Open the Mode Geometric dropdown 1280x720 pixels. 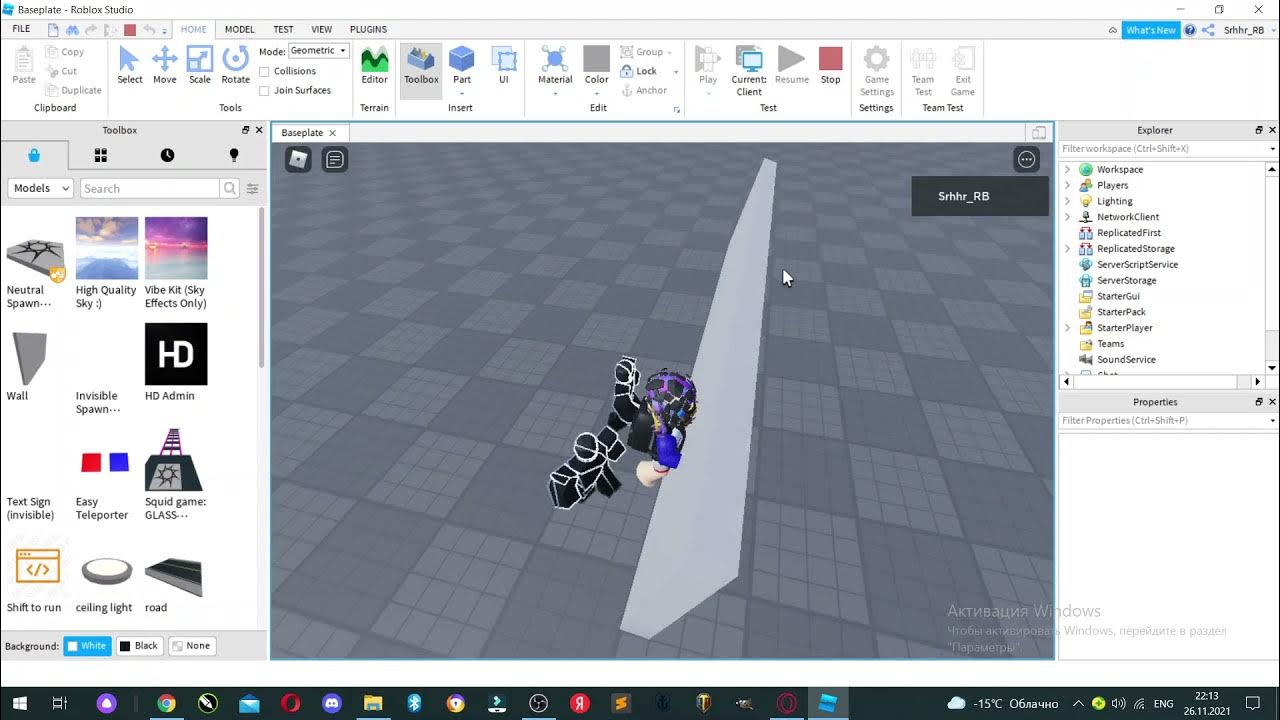pos(318,50)
